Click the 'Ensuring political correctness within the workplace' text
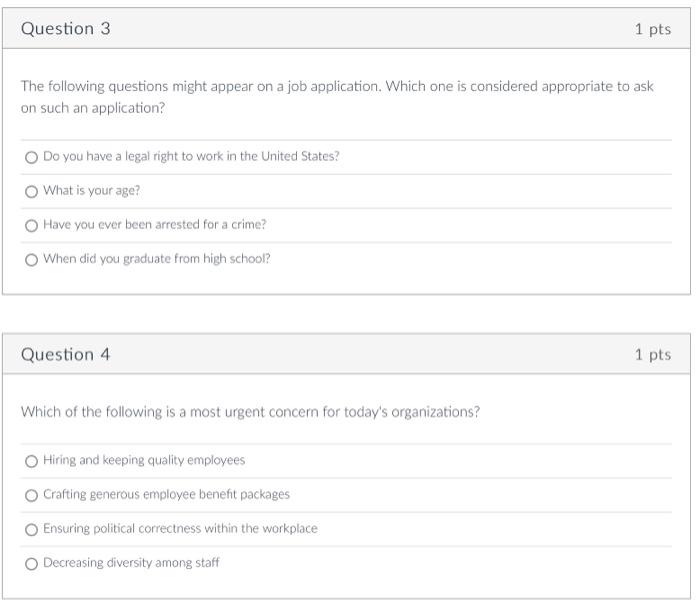The width and height of the screenshot is (700, 606). coord(180,529)
